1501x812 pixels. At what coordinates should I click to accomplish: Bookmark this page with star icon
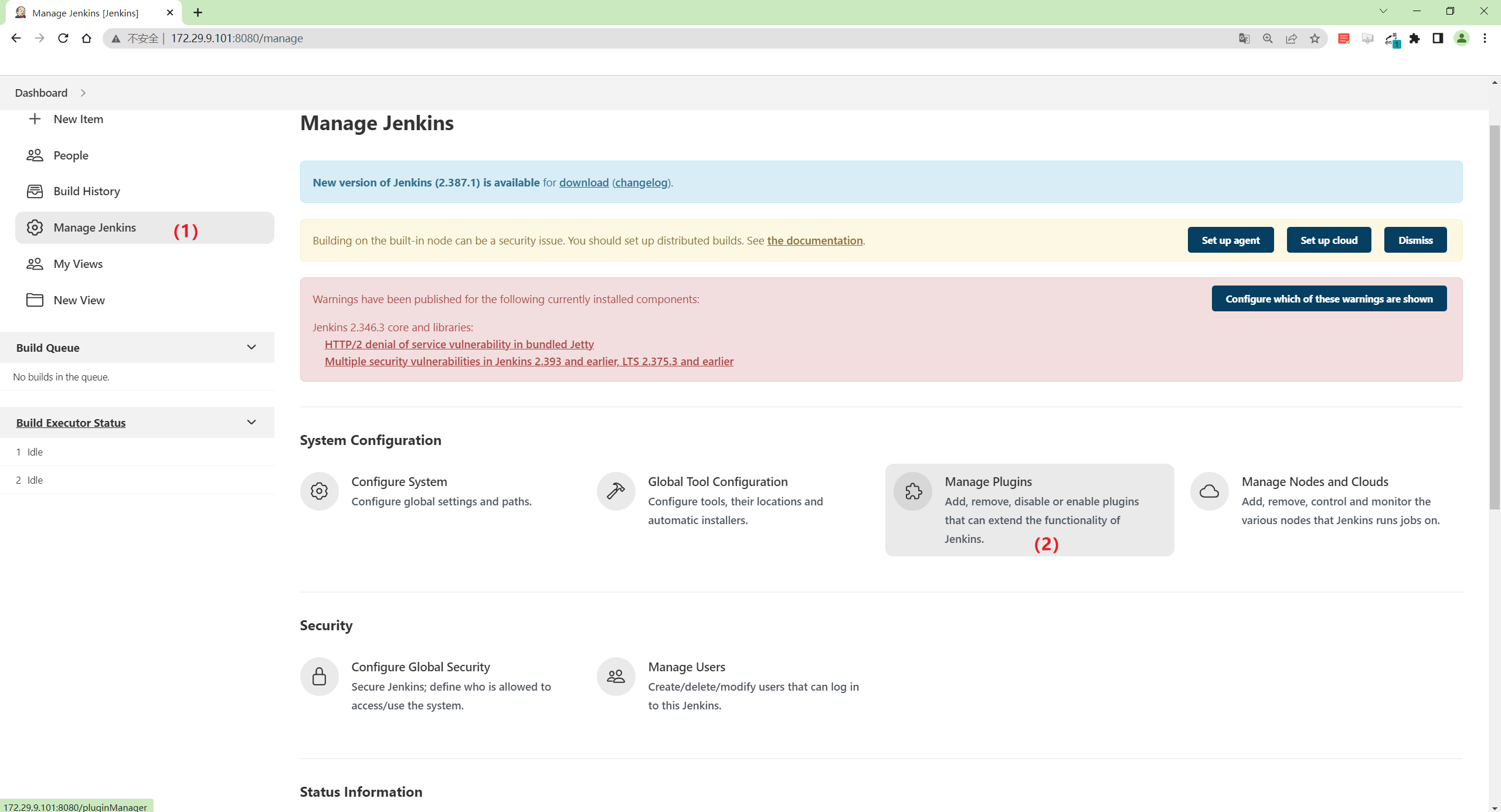(x=1315, y=38)
